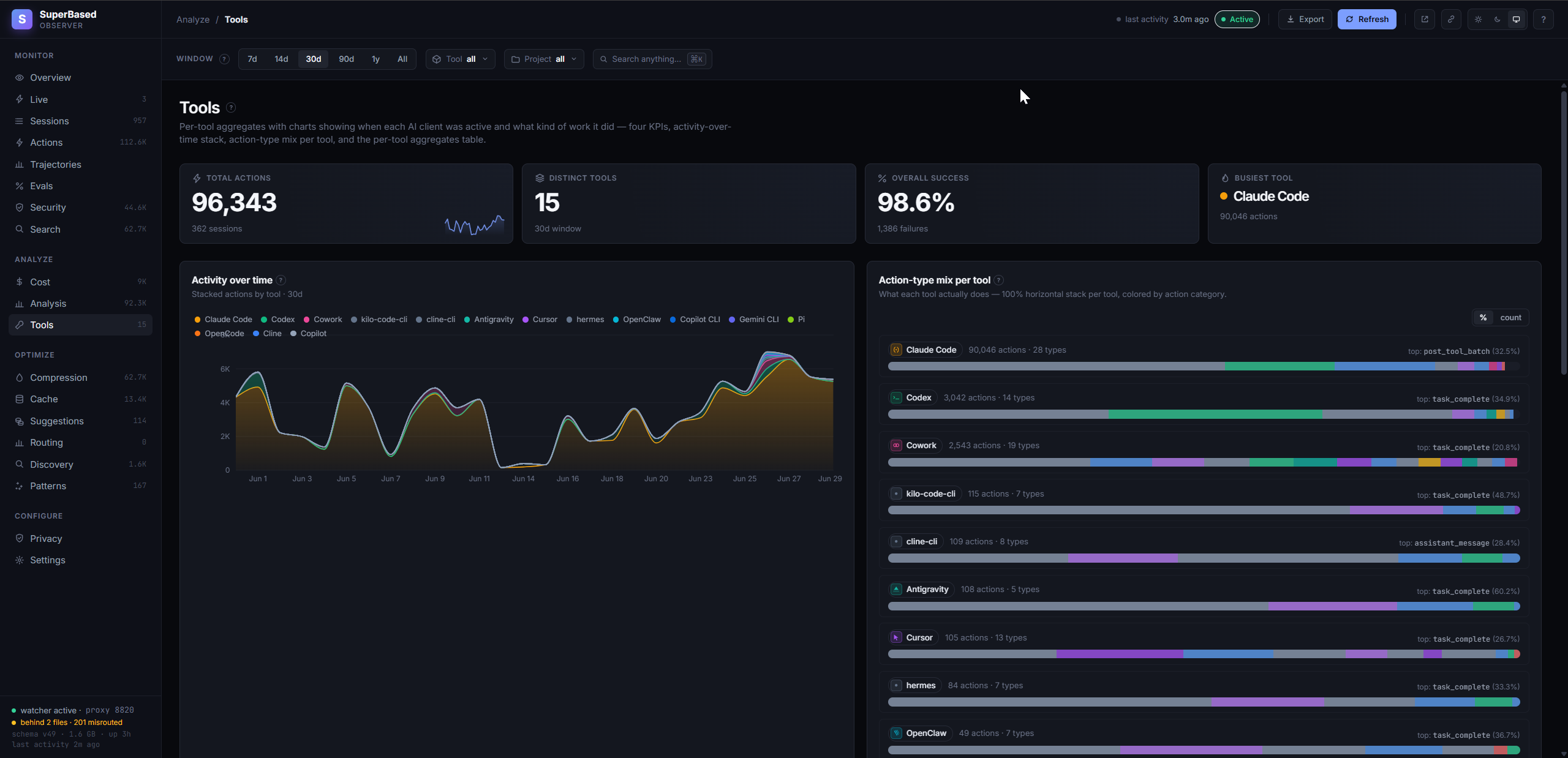Viewport: 1568px width, 758px height.
Task: Switch mix view to percent mode
Action: point(1483,317)
